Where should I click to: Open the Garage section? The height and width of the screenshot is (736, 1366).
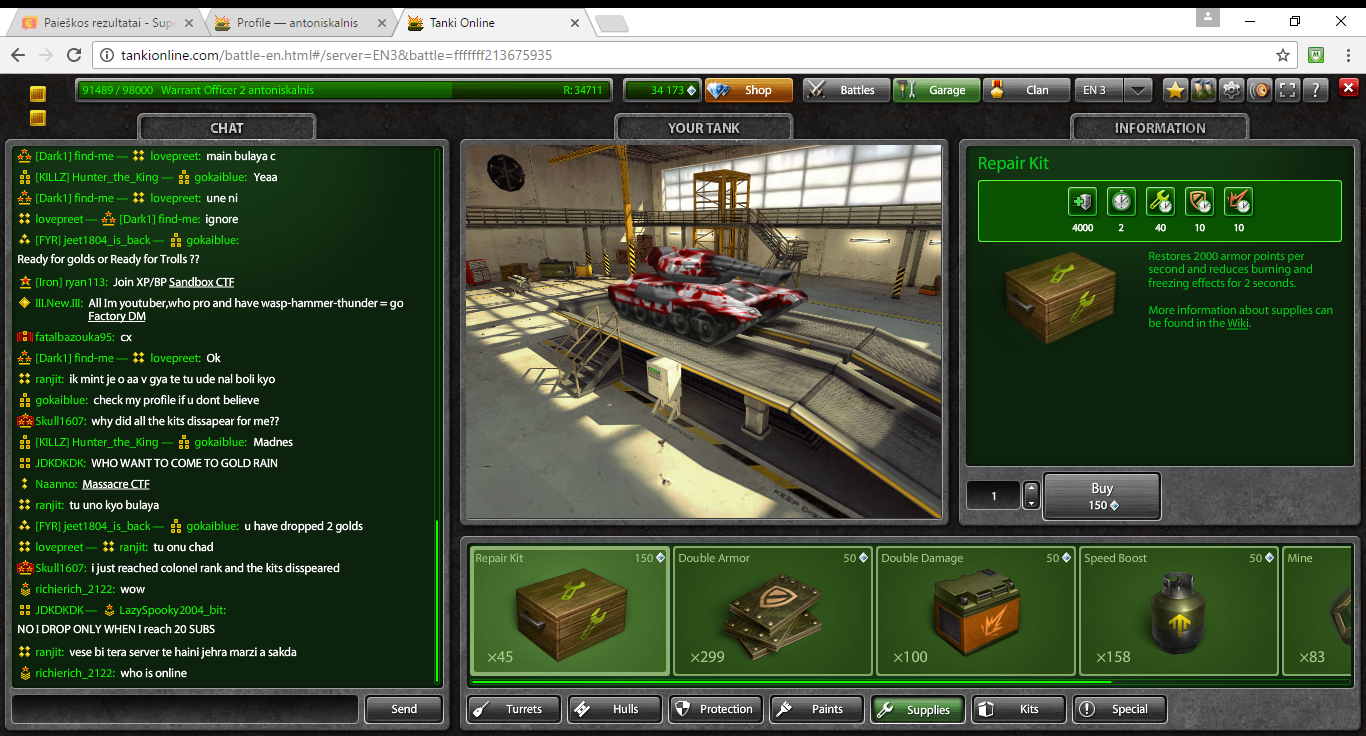(936, 90)
